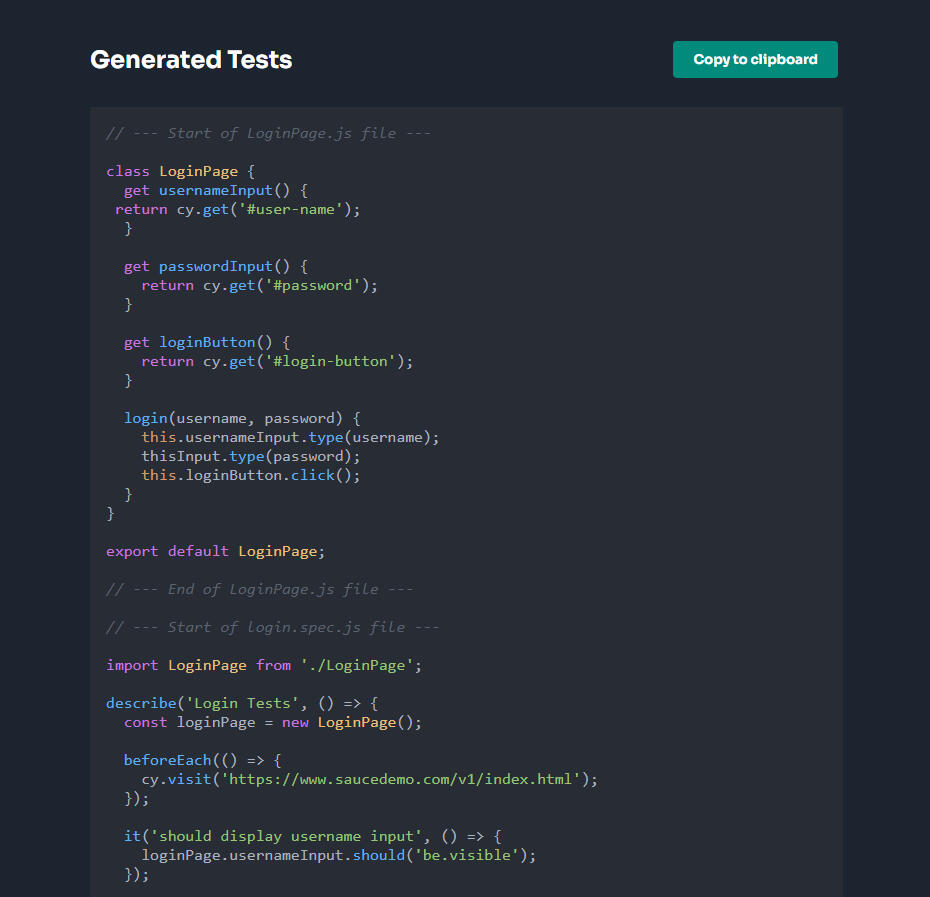Screen dimensions: 930x897
Task: Click the '#user-name' selector string
Action: [301, 209]
